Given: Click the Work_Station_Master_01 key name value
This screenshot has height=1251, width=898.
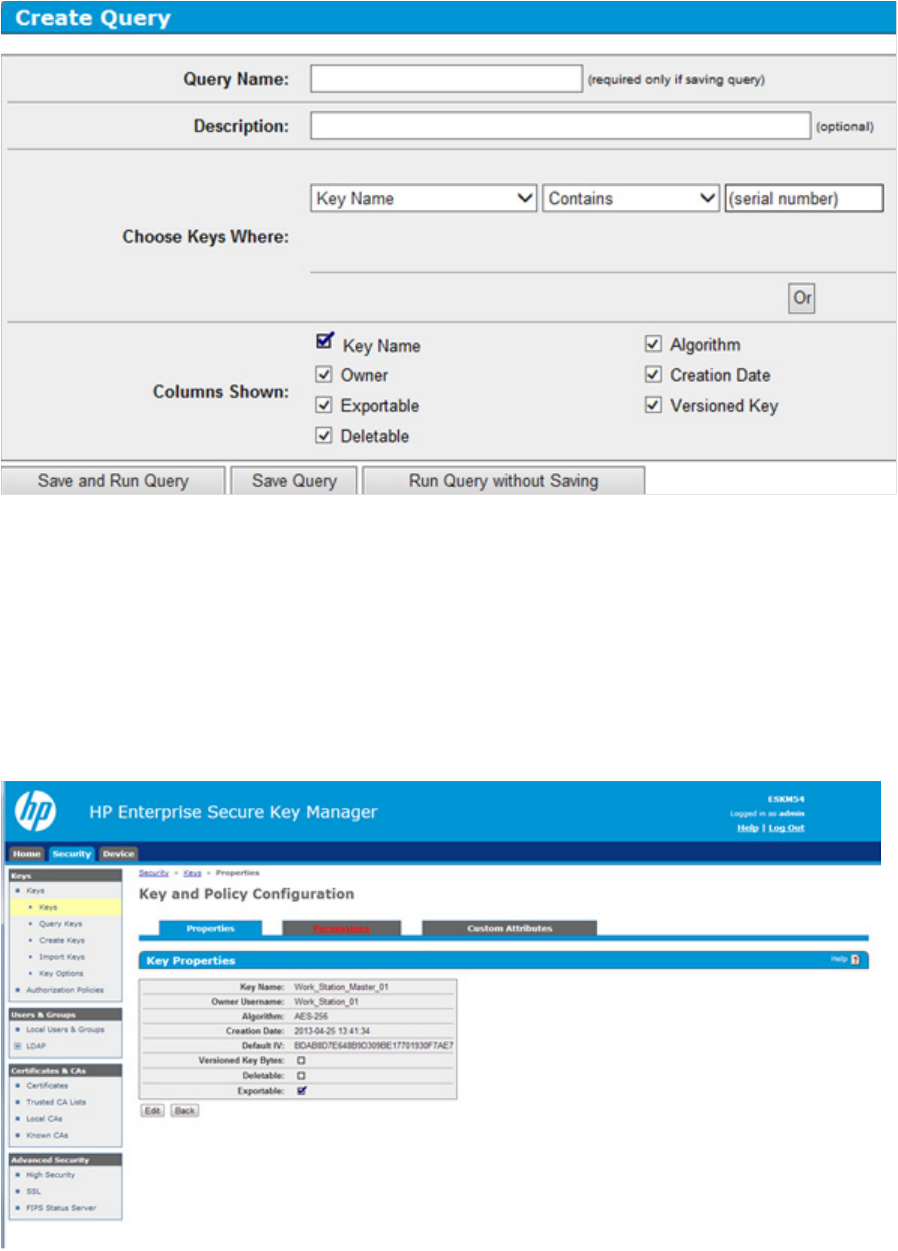Looking at the screenshot, I should [341, 987].
